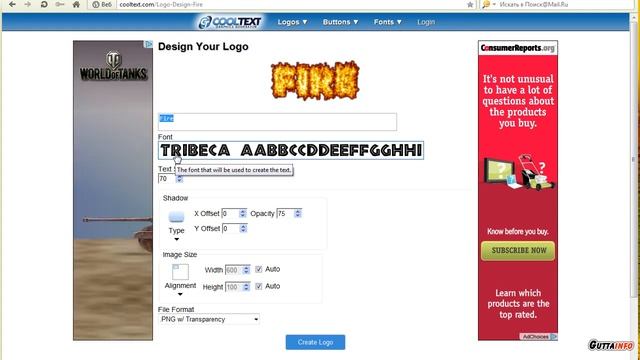Click the X Offset value field

(x=230, y=213)
